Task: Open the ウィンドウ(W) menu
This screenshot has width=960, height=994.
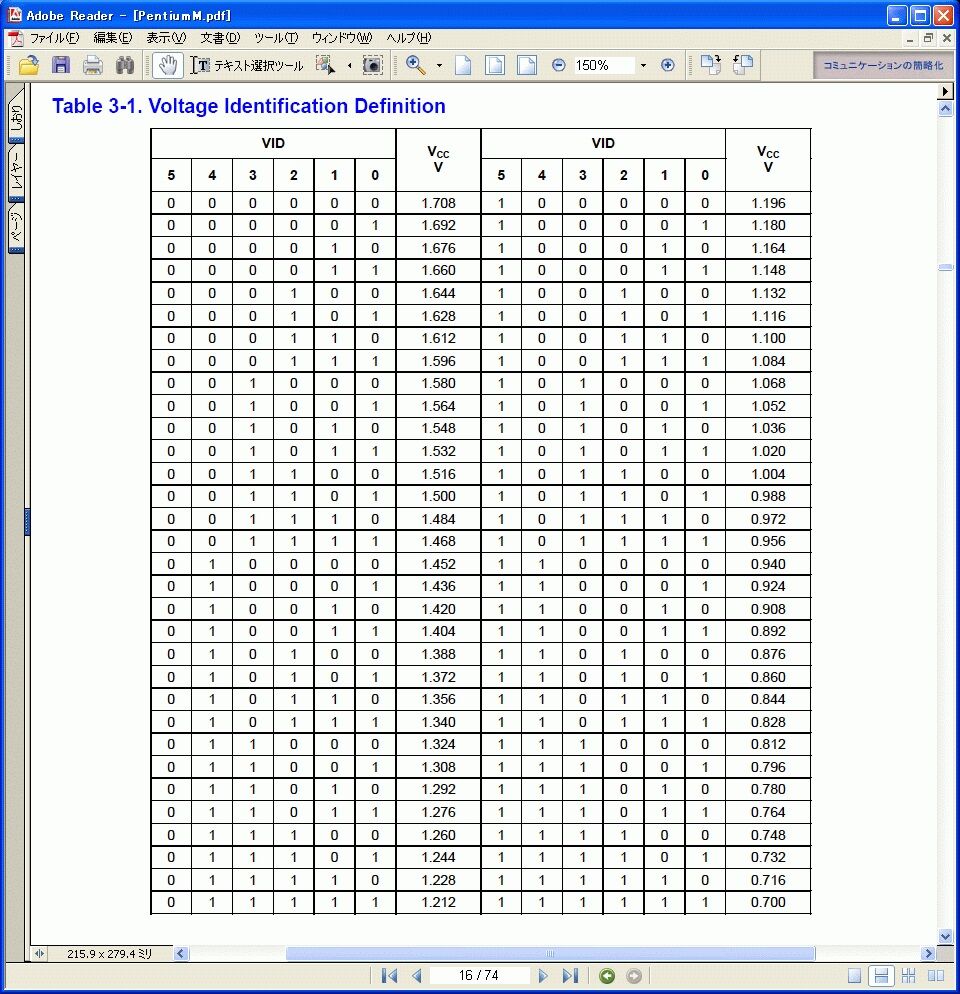Action: pyautogui.click(x=342, y=38)
